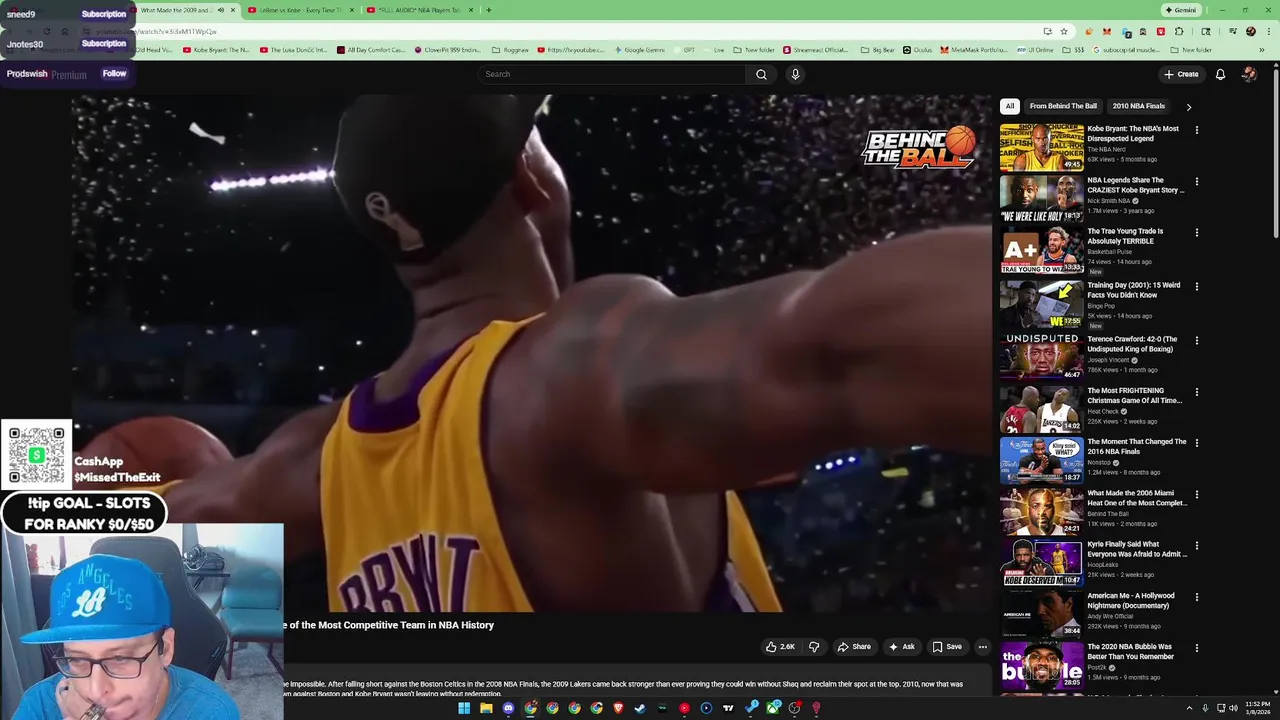Image resolution: width=1280 pixels, height=720 pixels.
Task: Open TradingView from the taskbar
Action: coord(728,708)
